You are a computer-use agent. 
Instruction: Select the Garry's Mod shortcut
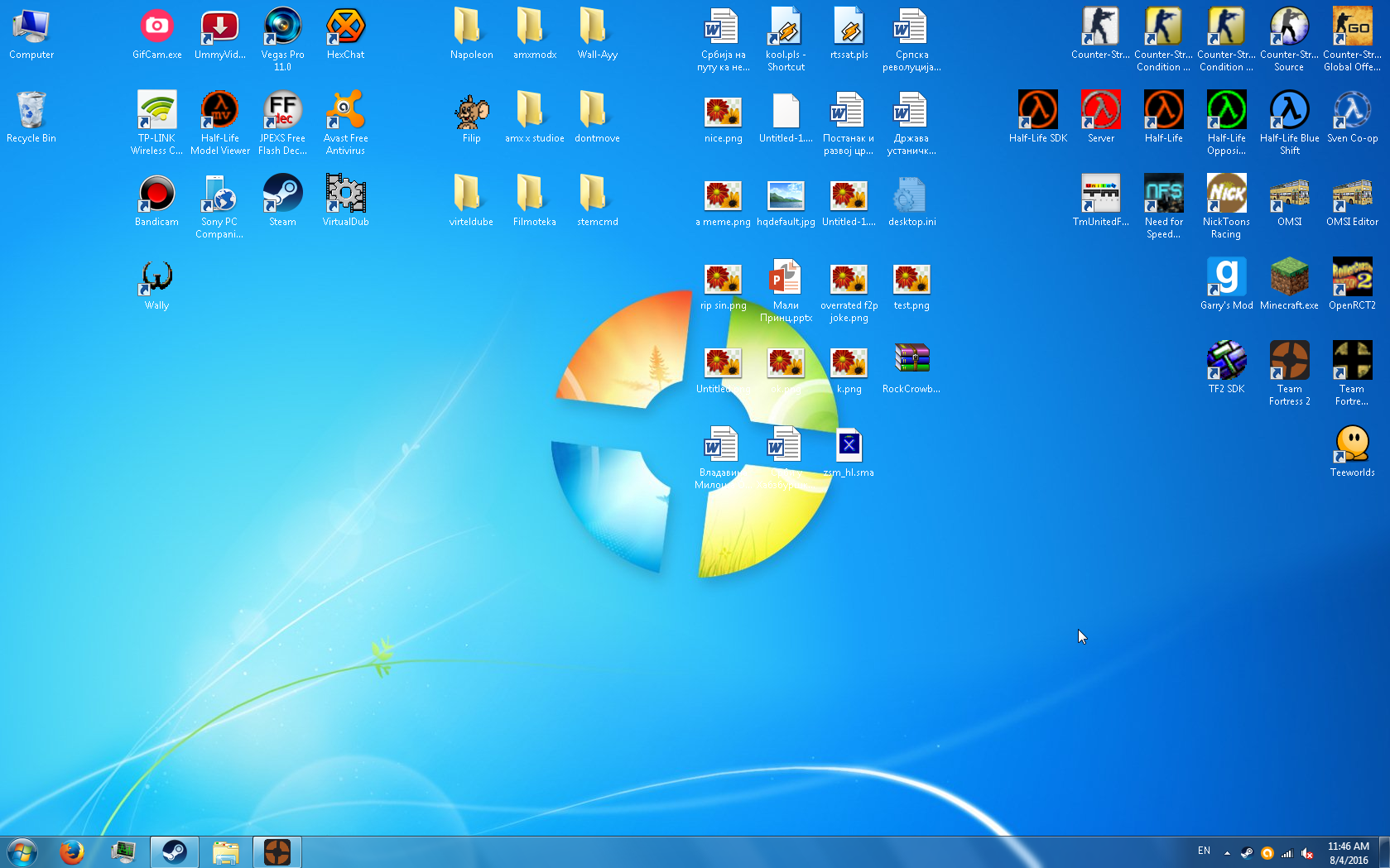click(1226, 285)
